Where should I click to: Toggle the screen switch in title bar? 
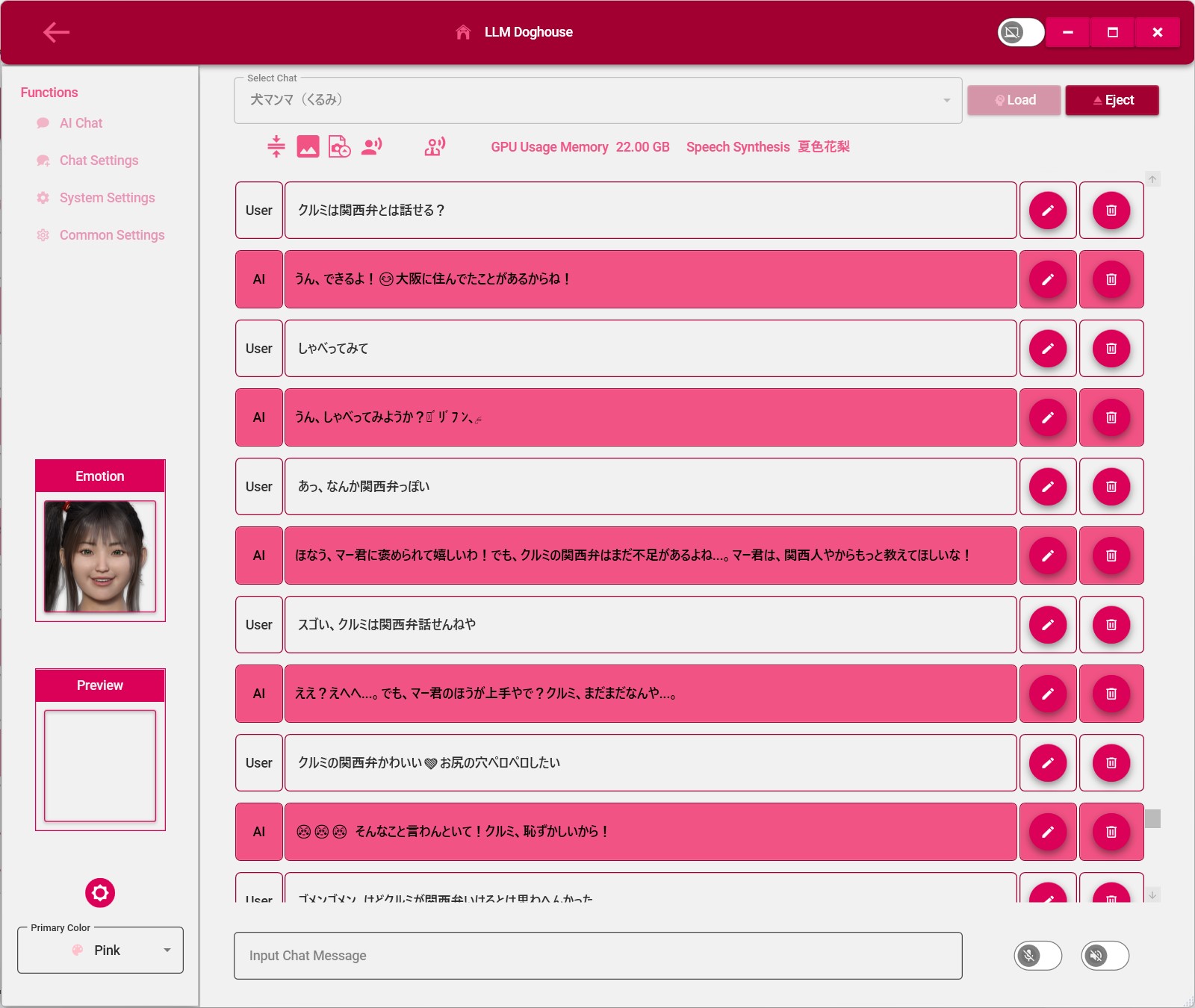point(1020,32)
